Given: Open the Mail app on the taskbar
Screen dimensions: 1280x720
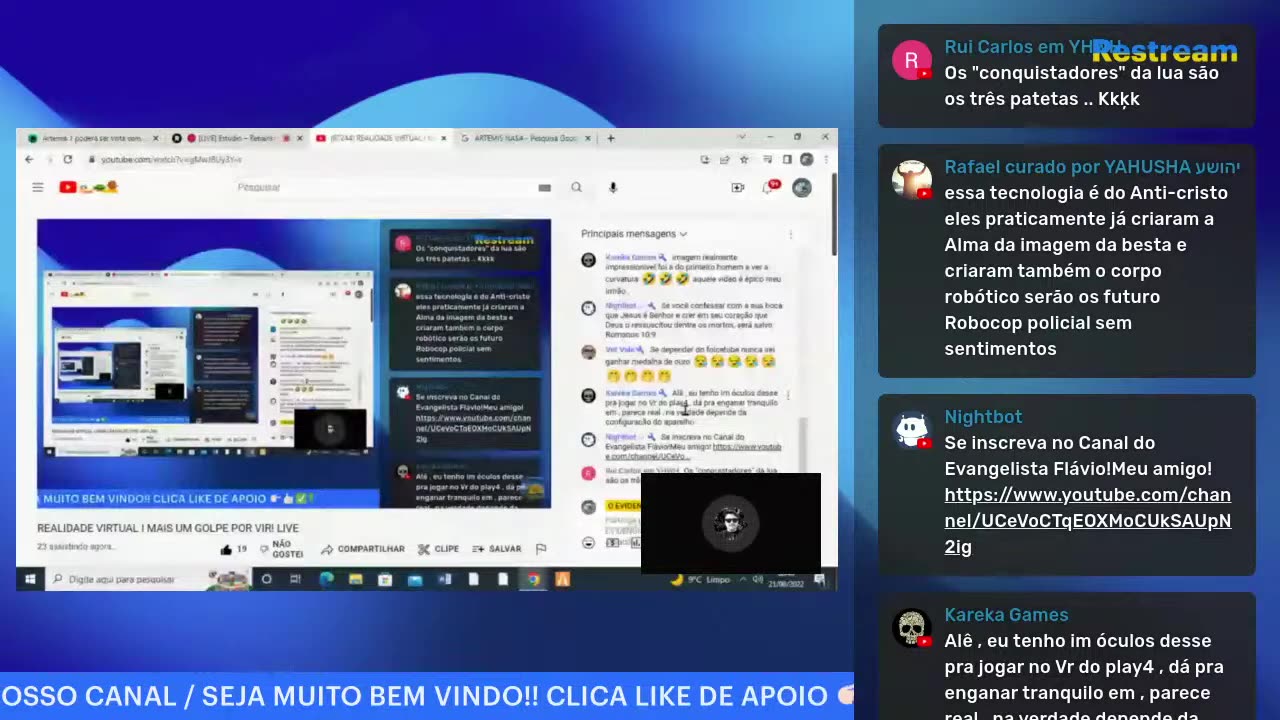Looking at the screenshot, I should point(415,579).
